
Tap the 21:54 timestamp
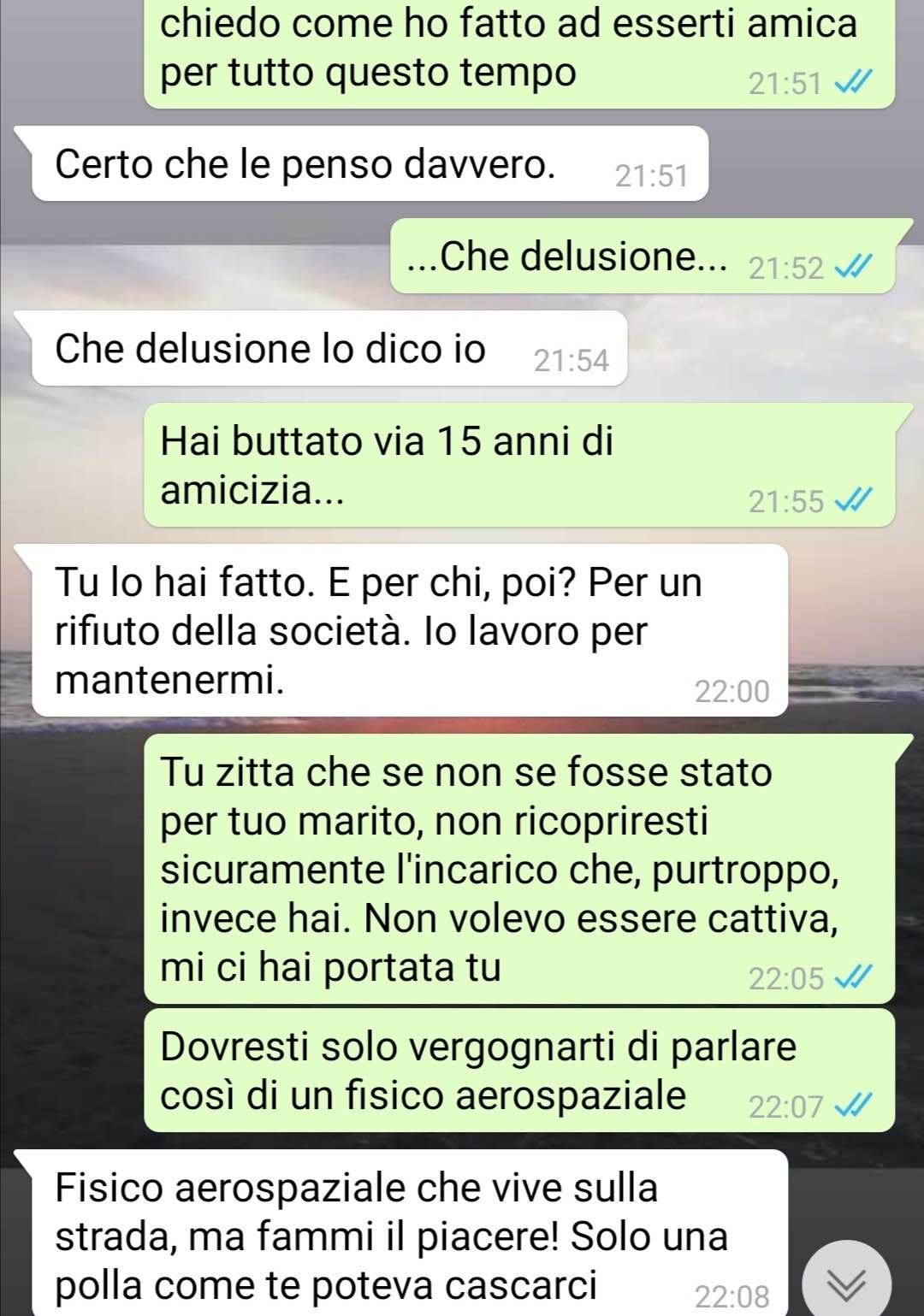[x=572, y=360]
